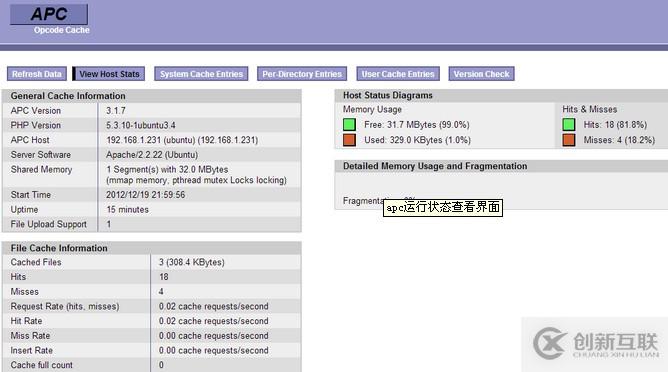The width and height of the screenshot is (668, 372).
Task: Open the Version Check tab
Action: click(x=481, y=74)
